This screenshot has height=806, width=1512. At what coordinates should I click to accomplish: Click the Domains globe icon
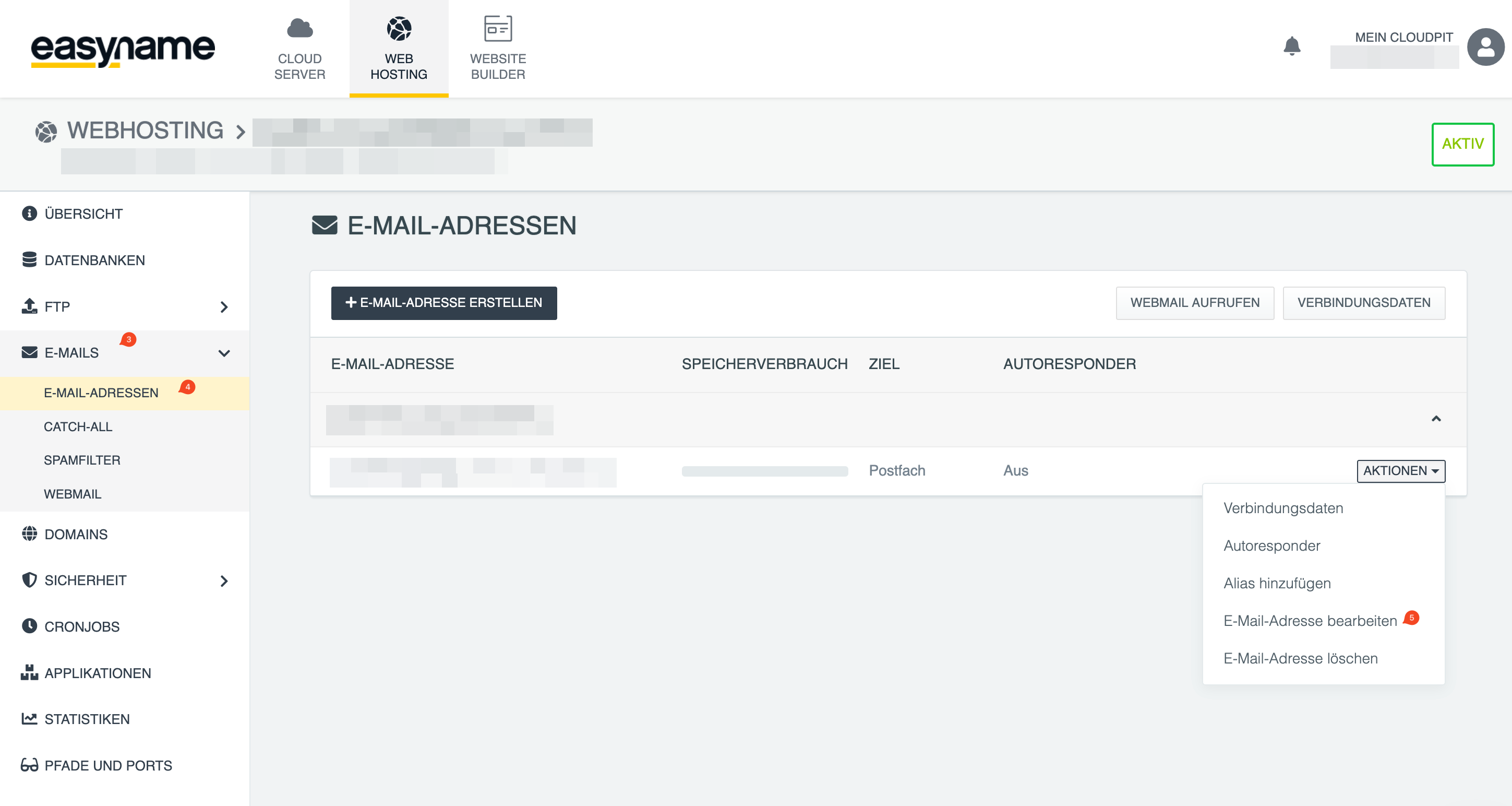tap(29, 534)
